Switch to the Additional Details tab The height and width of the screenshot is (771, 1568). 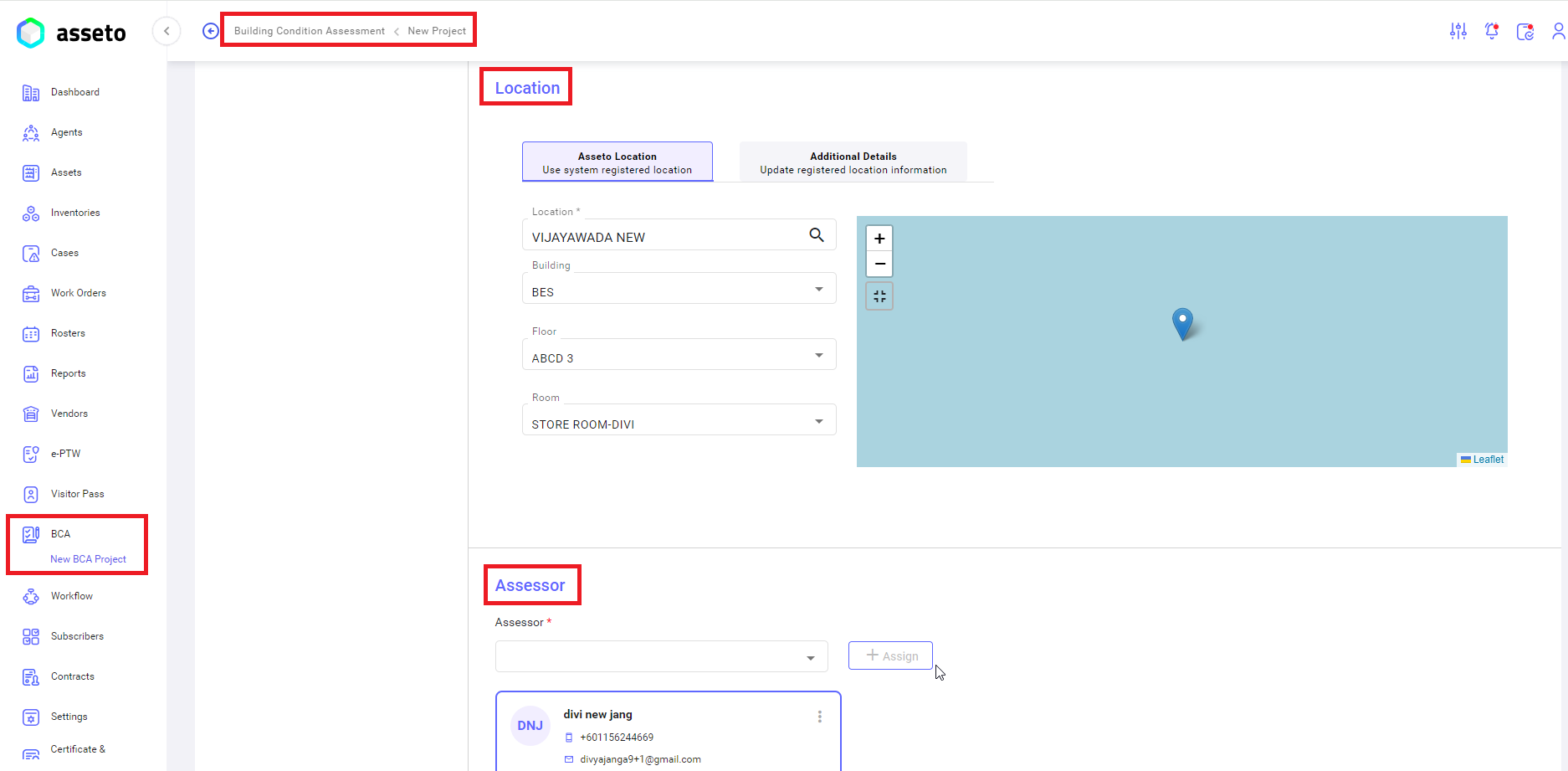coord(853,162)
